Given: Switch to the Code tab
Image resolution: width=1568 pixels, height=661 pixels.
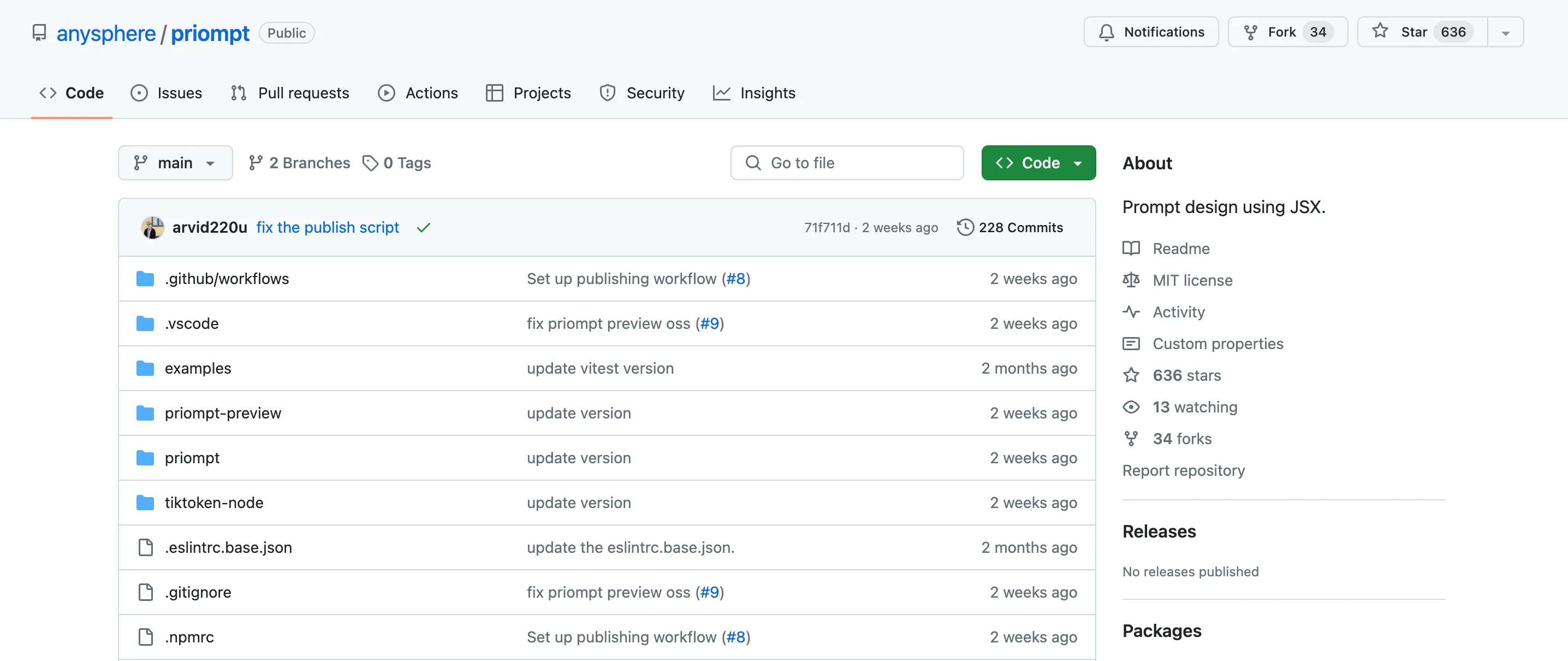Looking at the screenshot, I should point(72,93).
